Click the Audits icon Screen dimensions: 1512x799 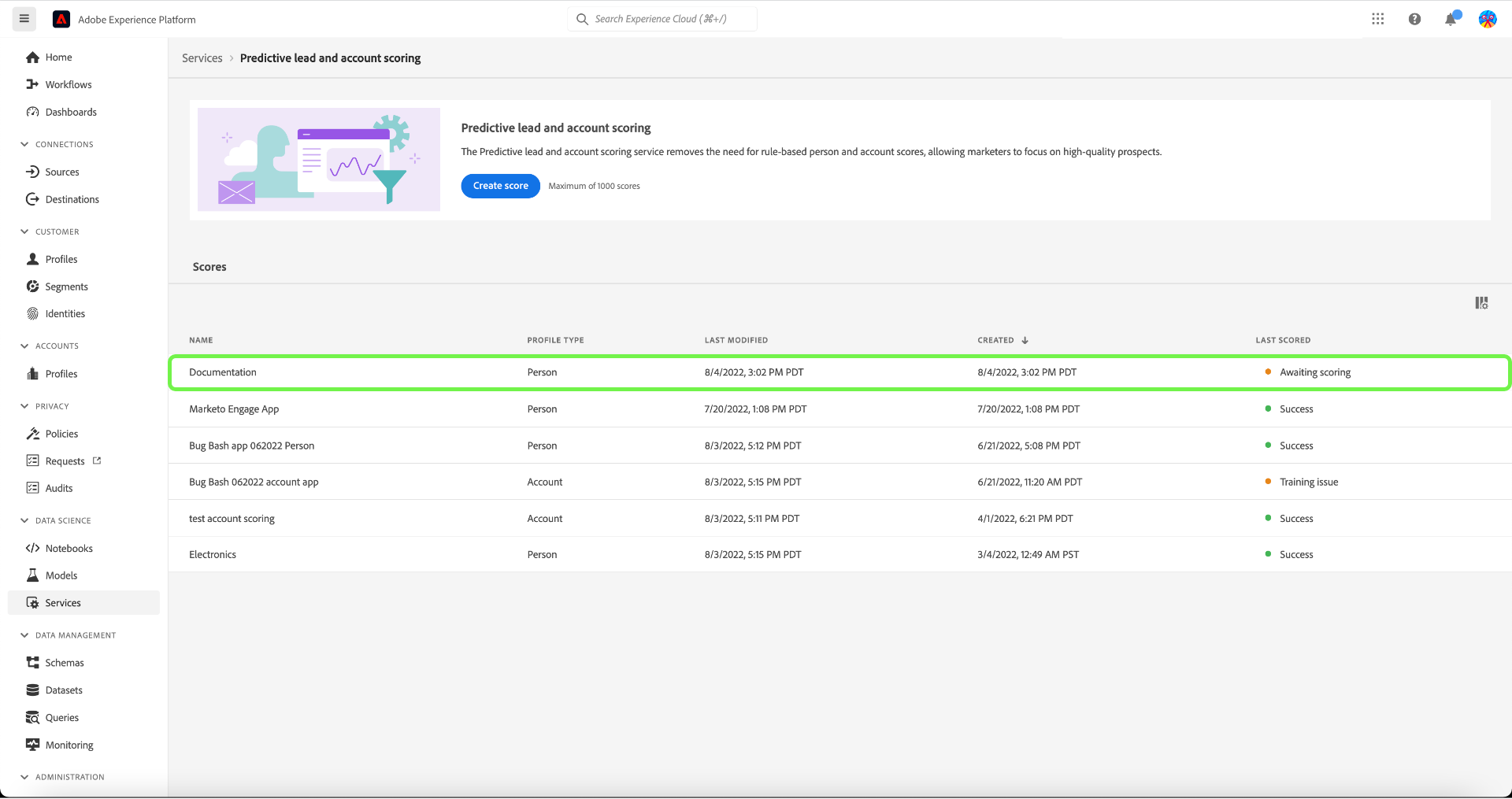(32, 488)
